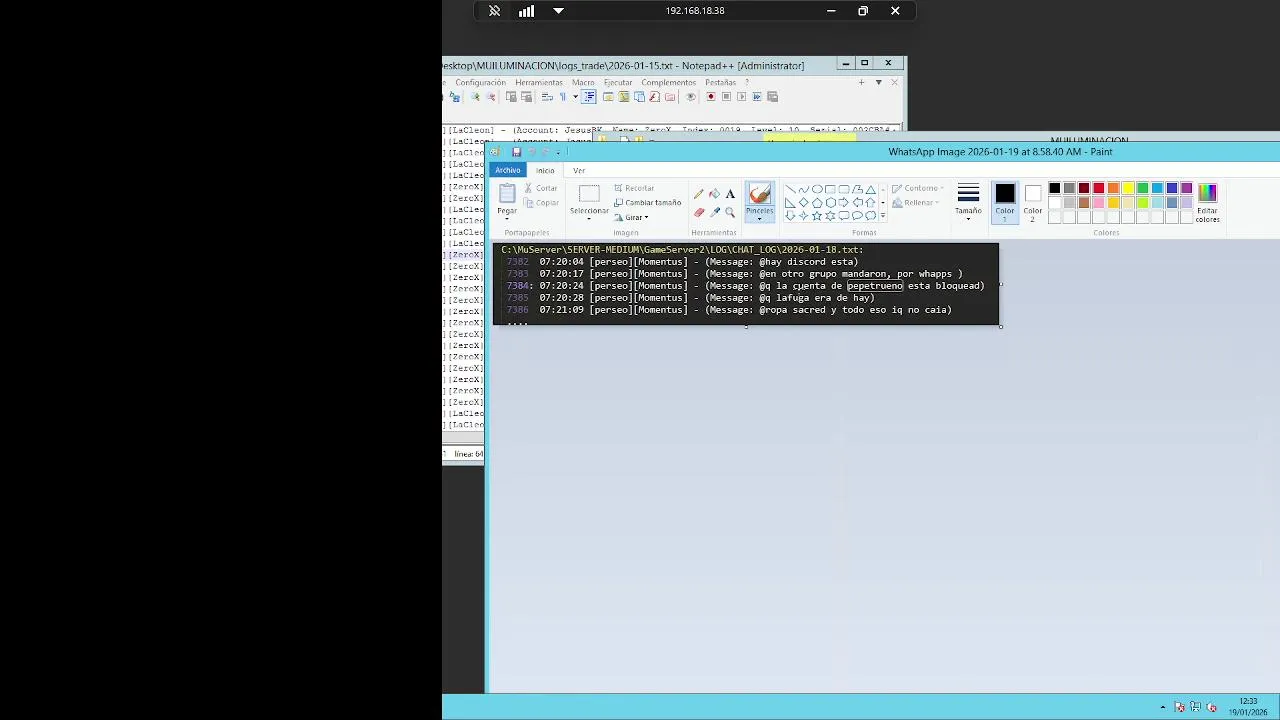Choose the pentagon shape in Formas gallery
The height and width of the screenshot is (720, 1280).
[817, 202]
